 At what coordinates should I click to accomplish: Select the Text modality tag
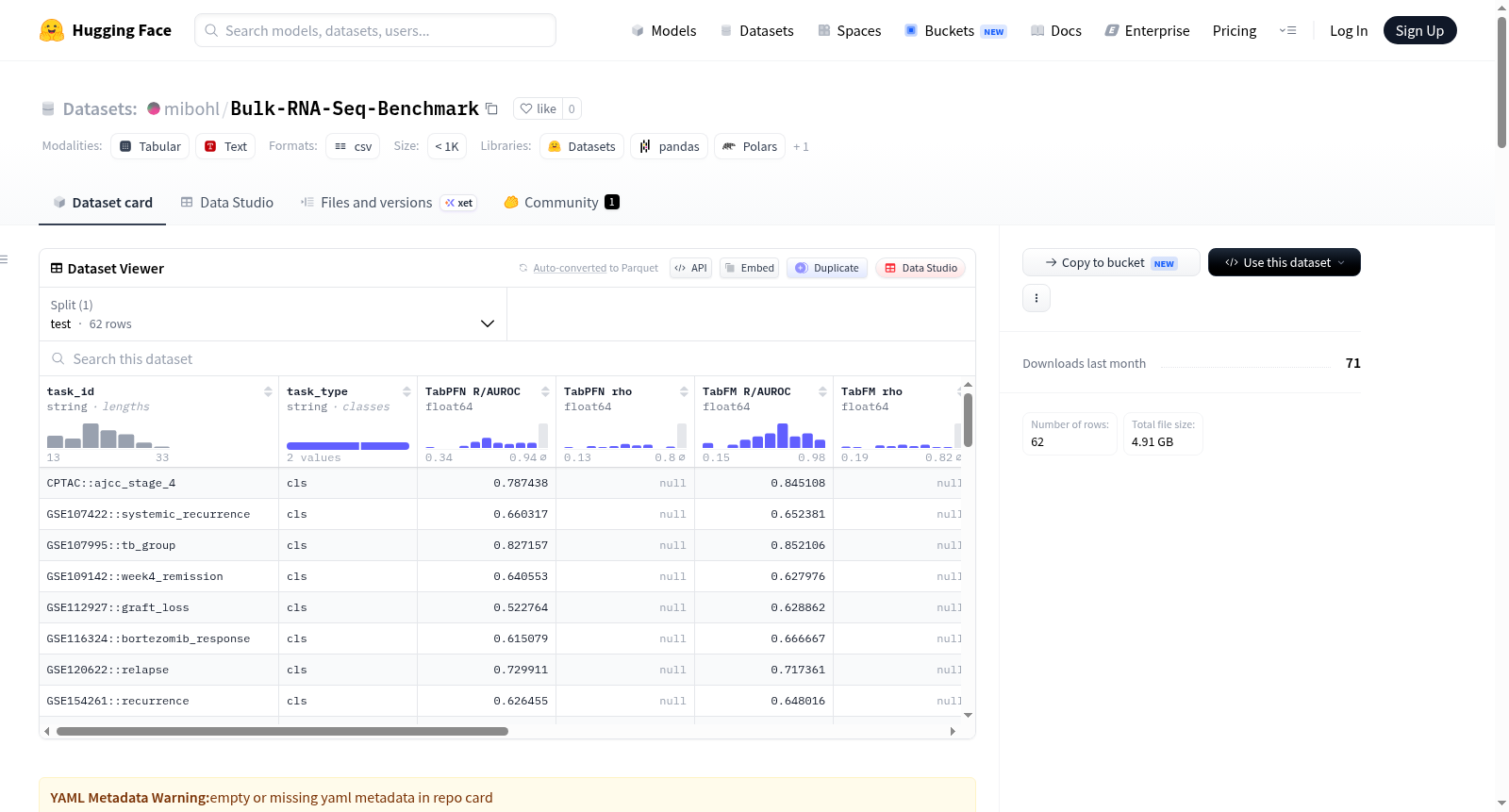click(225, 146)
